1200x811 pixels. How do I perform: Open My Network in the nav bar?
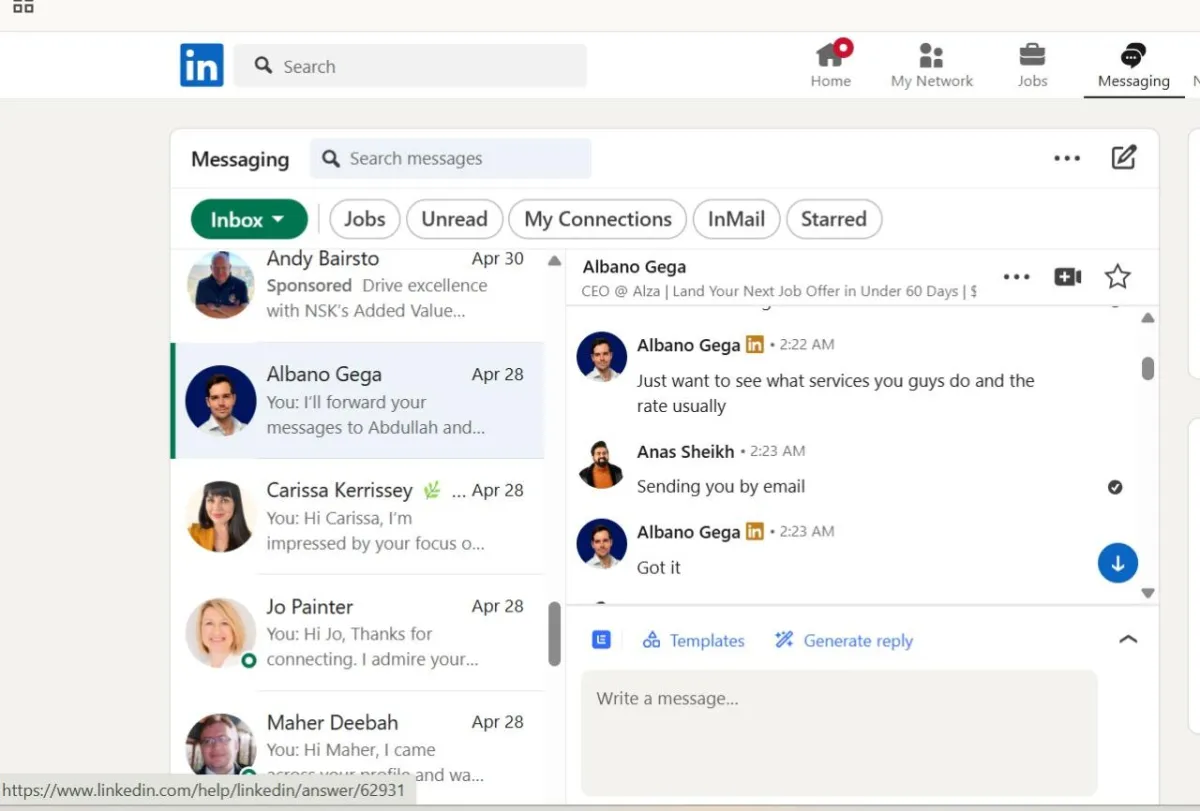point(931,65)
